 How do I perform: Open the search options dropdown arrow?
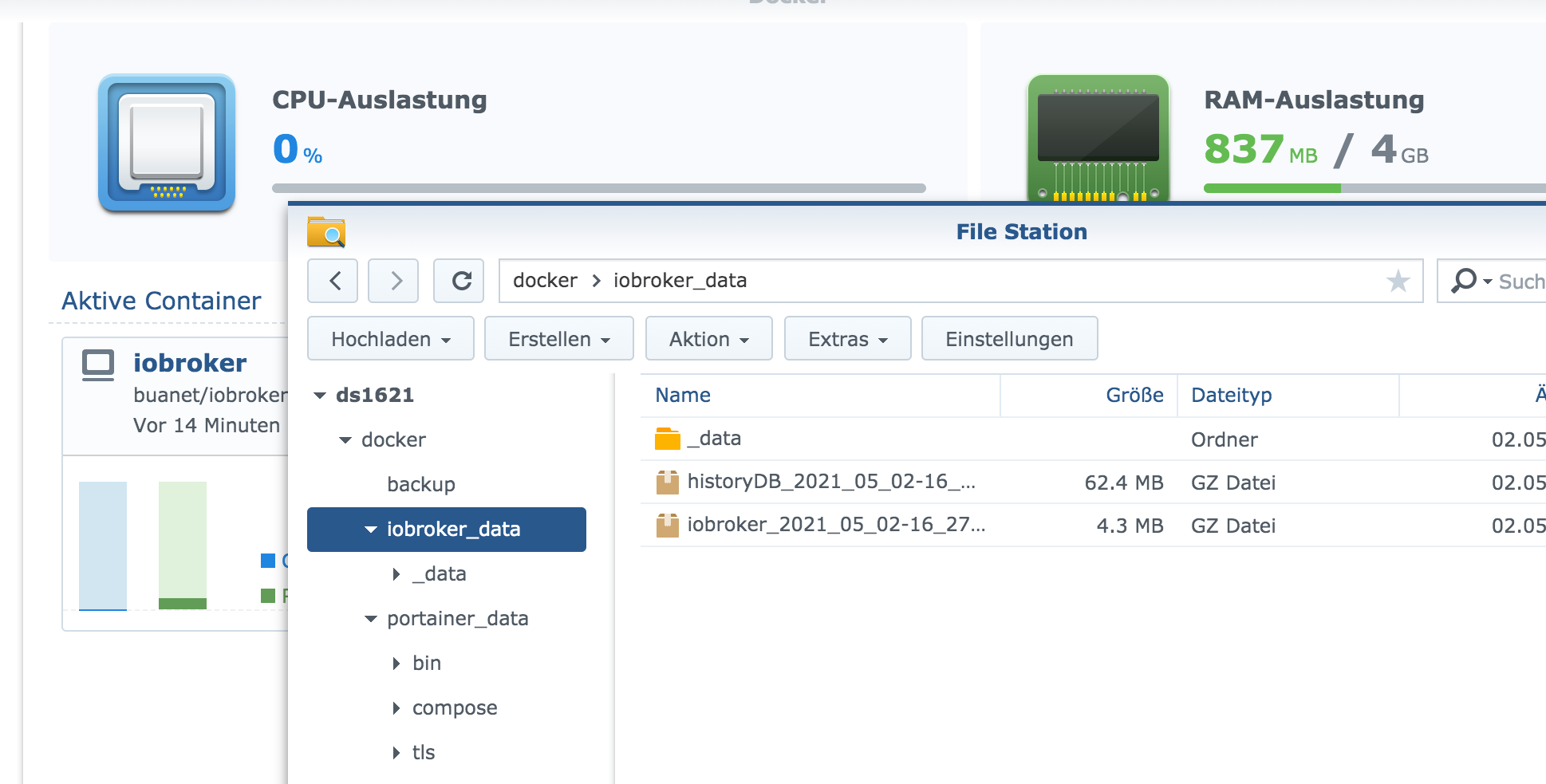coord(1487,282)
